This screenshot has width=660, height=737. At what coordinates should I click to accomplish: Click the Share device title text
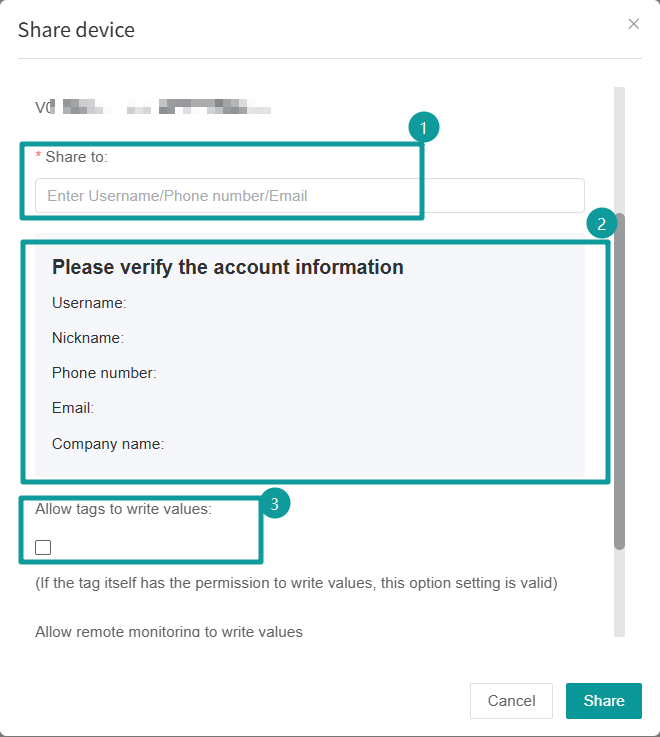tap(76, 30)
